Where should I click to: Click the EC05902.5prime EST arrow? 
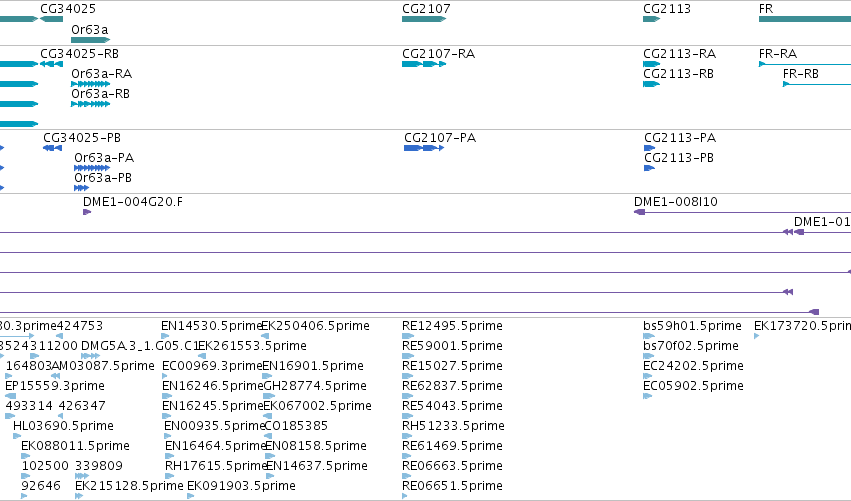647,396
